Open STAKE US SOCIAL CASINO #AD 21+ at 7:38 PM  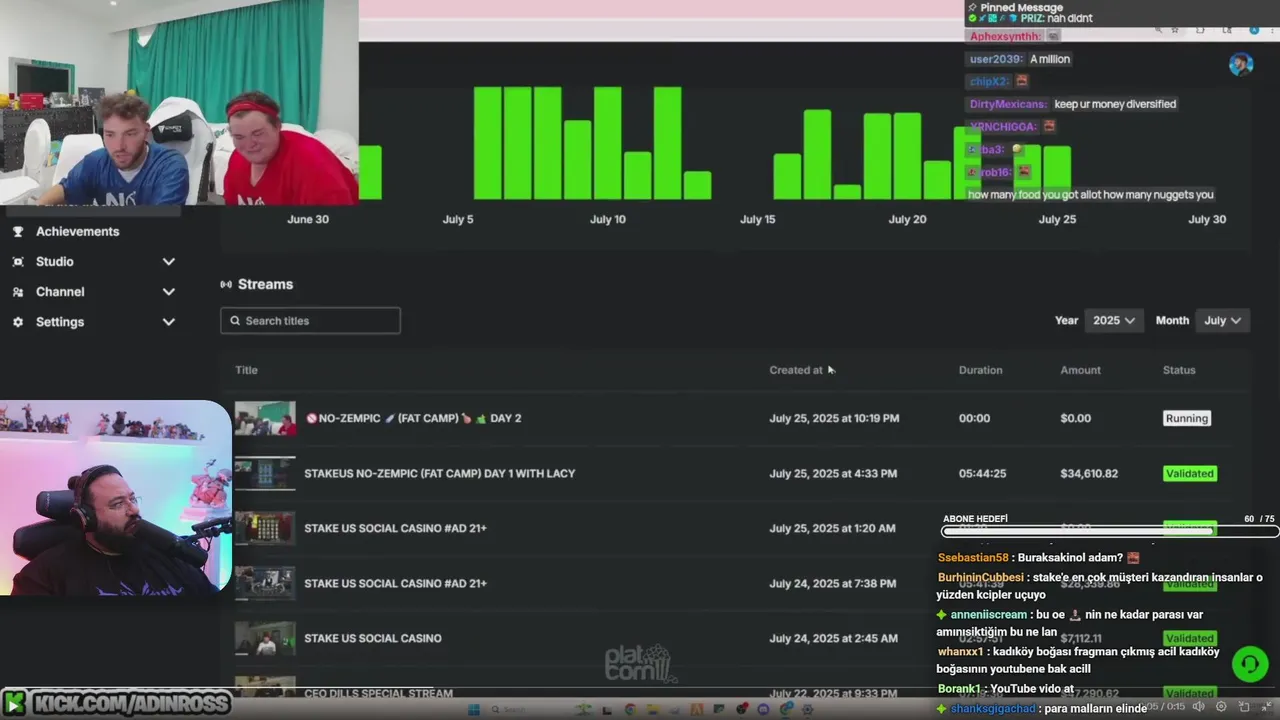pyautogui.click(x=395, y=583)
